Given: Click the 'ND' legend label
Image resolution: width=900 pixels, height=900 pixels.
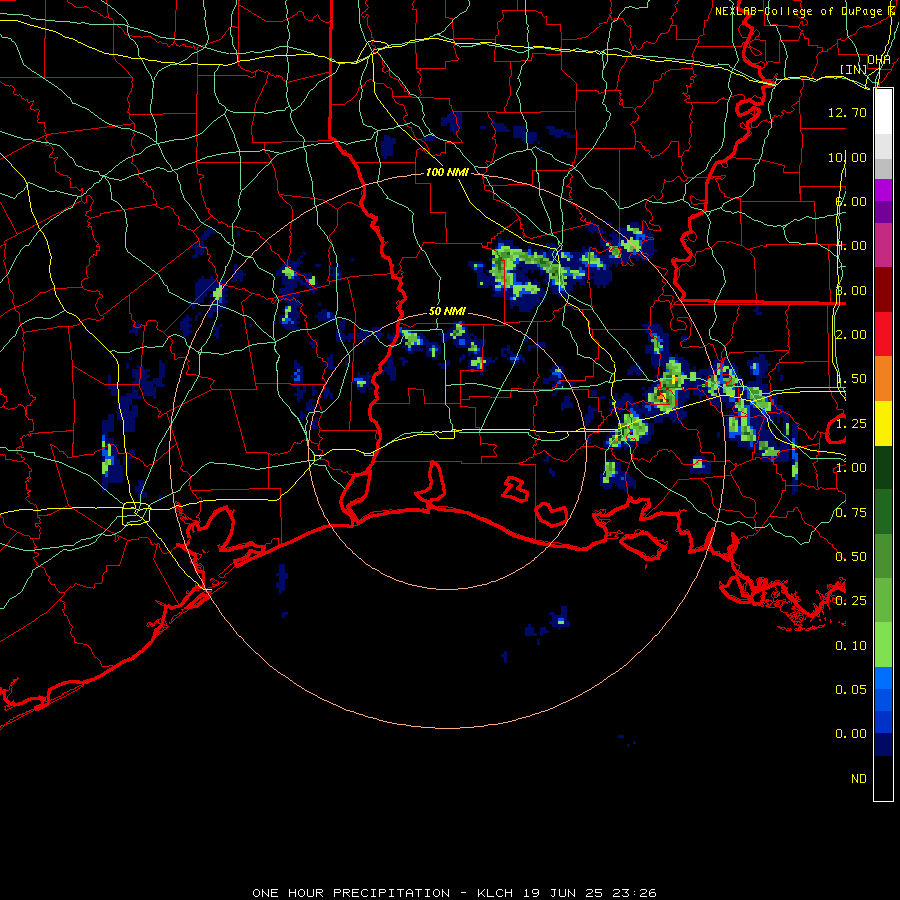Looking at the screenshot, I should pos(859,779).
